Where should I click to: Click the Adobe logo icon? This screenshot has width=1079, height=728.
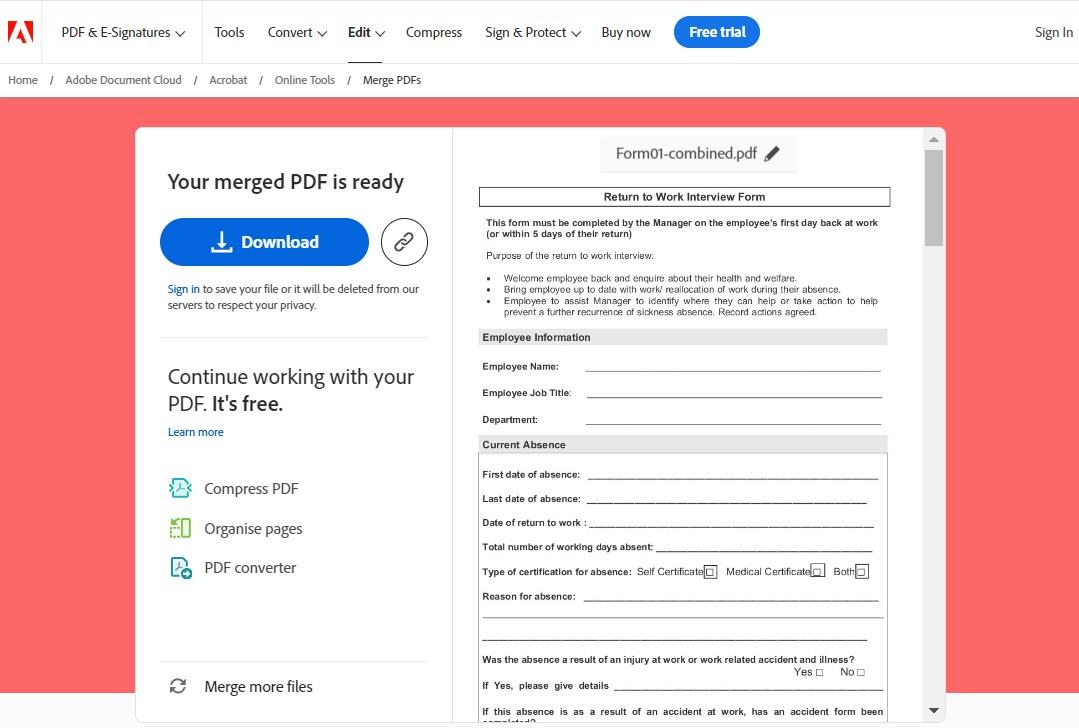point(20,32)
